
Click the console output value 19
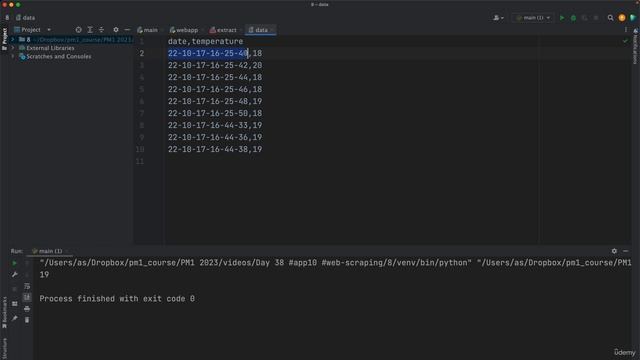(x=44, y=275)
